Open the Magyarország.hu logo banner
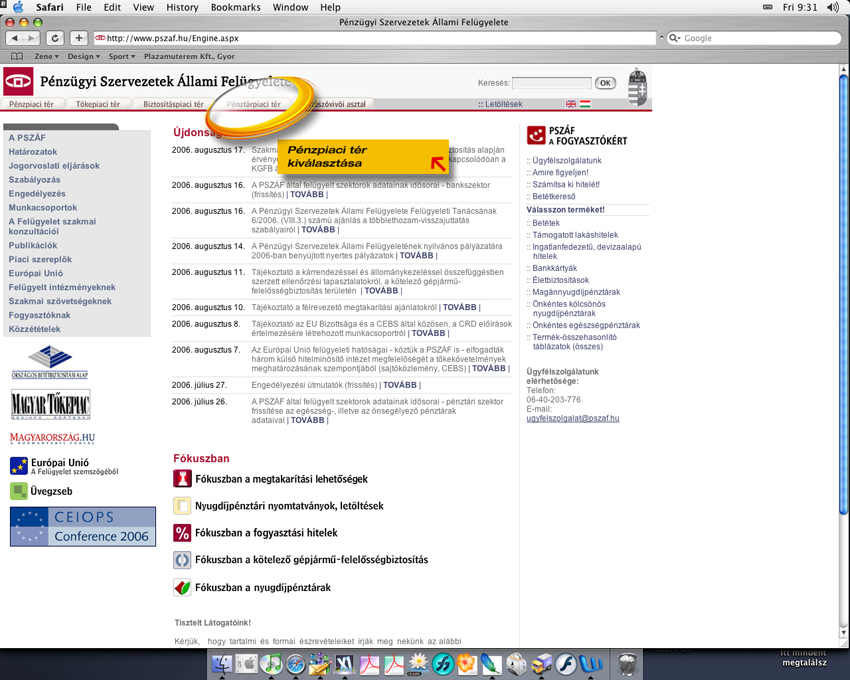 [x=52, y=438]
